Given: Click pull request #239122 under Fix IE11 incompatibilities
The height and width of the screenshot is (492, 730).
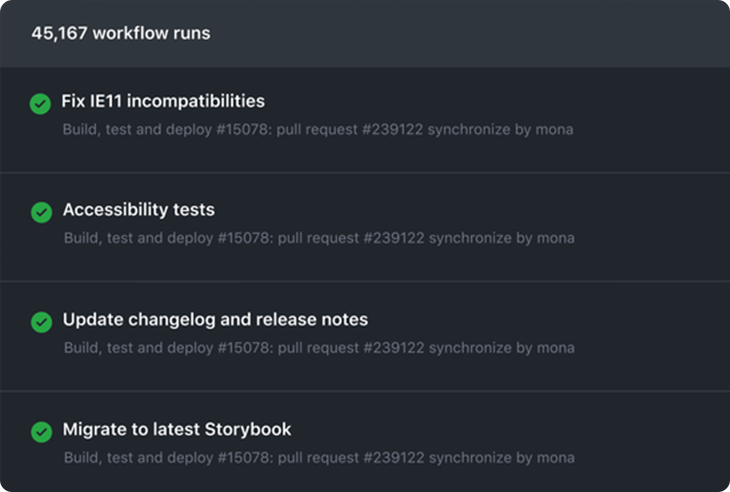Looking at the screenshot, I should click(350, 129).
